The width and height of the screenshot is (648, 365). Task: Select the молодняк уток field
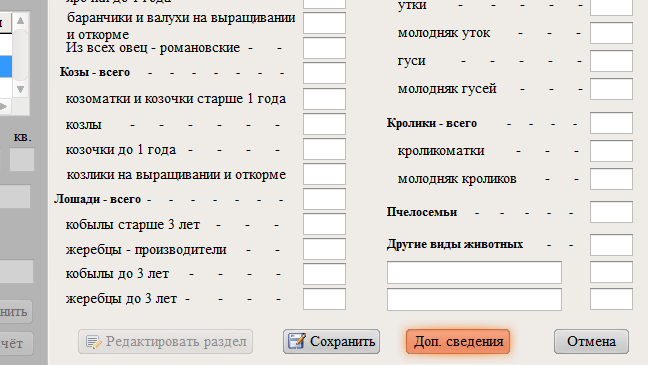click(x=611, y=33)
